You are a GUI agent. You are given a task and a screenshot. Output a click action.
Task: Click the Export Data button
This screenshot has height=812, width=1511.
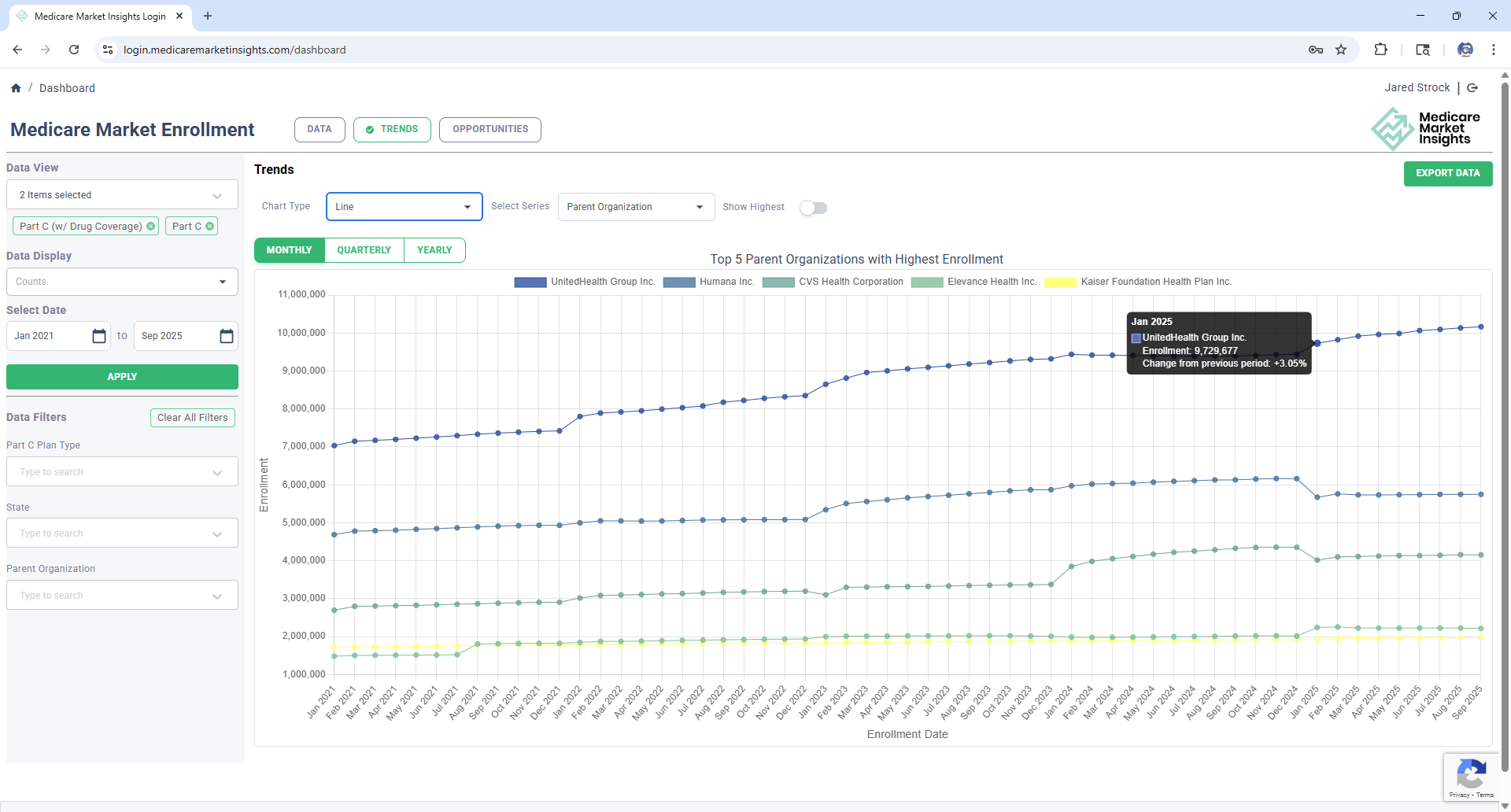coord(1447,173)
